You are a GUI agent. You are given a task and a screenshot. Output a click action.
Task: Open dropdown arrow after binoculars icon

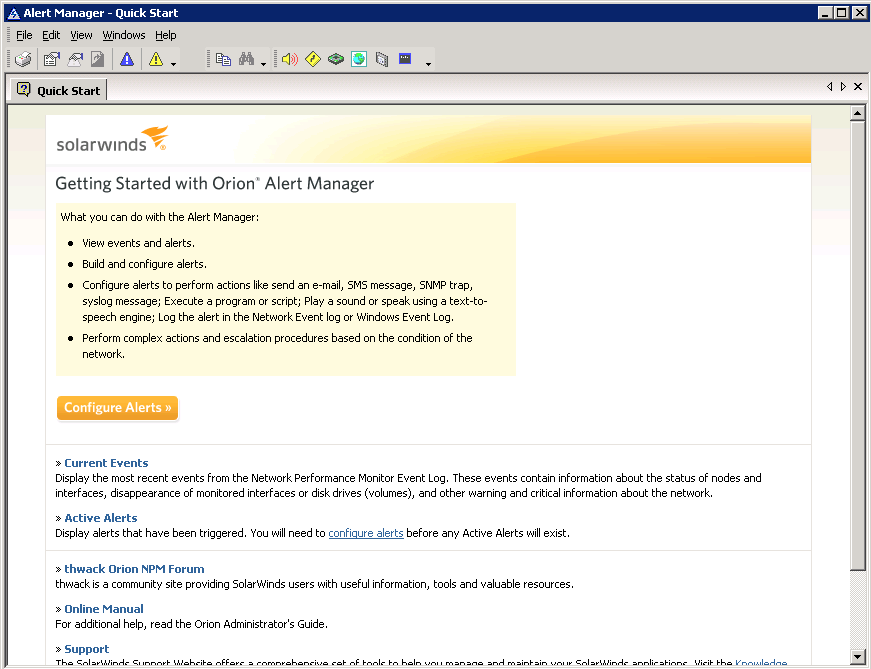point(263,64)
